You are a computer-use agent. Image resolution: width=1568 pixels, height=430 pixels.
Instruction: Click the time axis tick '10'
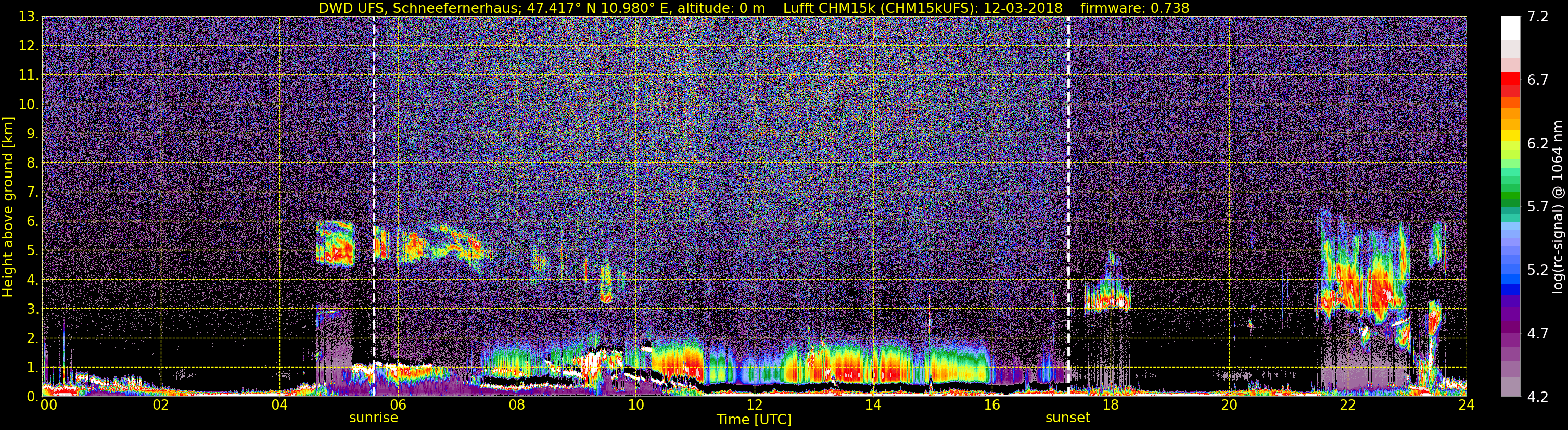pyautogui.click(x=635, y=405)
